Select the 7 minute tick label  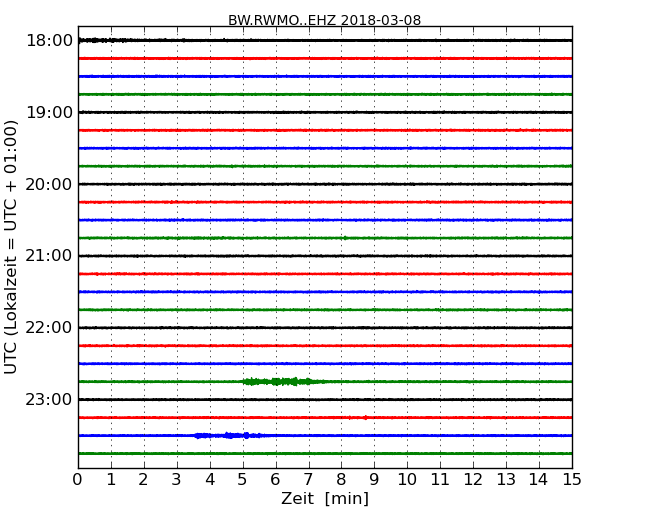pyautogui.click(x=308, y=479)
